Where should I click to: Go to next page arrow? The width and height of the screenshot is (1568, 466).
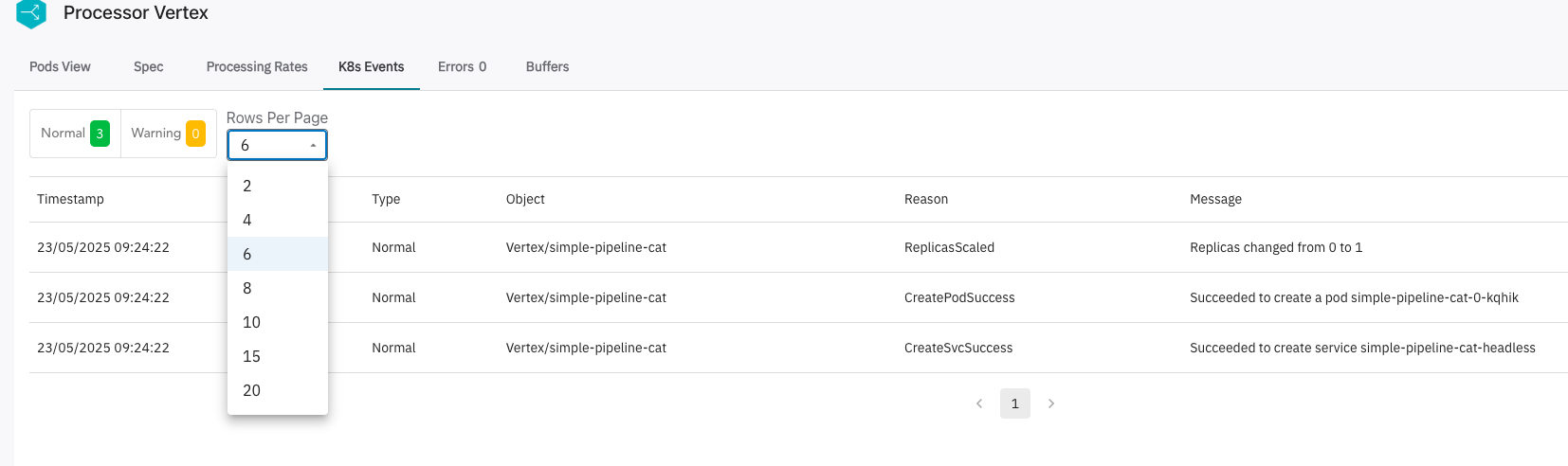click(1050, 403)
